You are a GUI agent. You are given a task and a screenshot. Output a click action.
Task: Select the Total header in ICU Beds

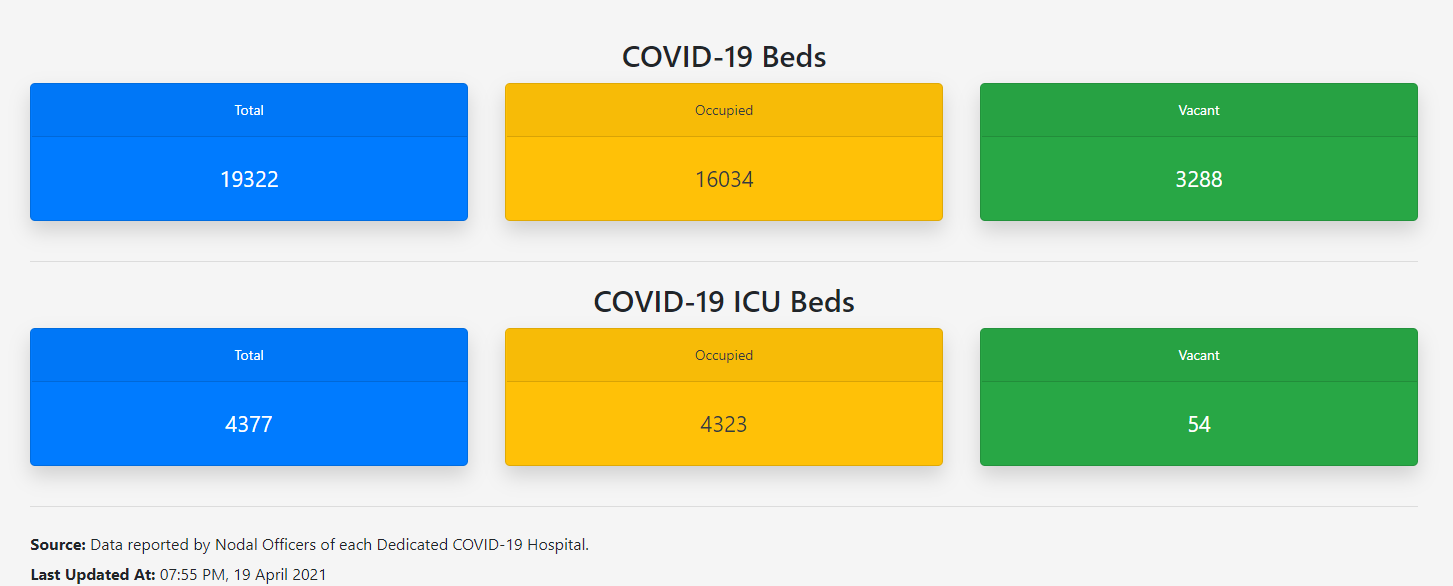click(249, 355)
